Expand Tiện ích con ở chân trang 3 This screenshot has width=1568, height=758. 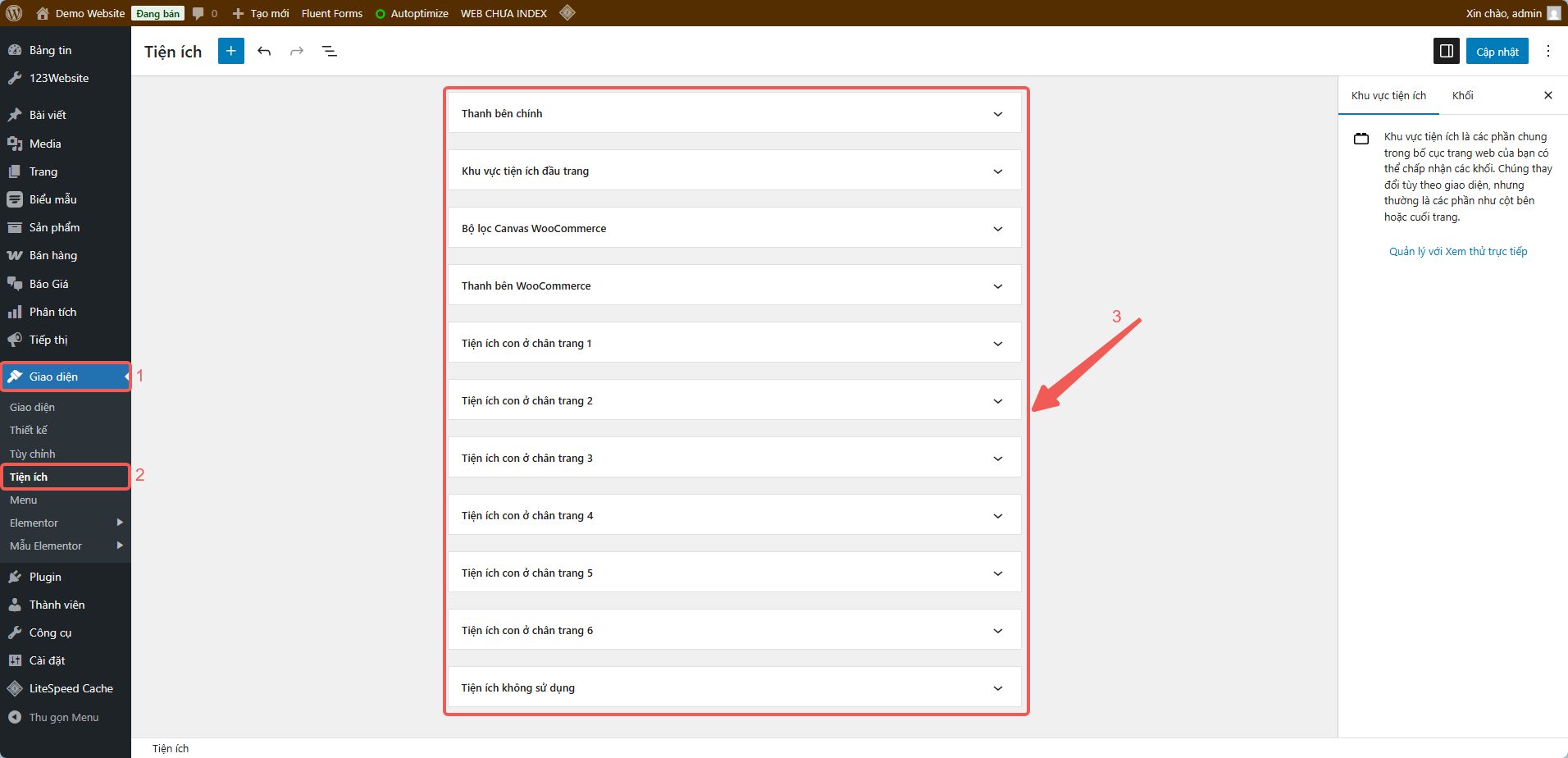coord(997,459)
